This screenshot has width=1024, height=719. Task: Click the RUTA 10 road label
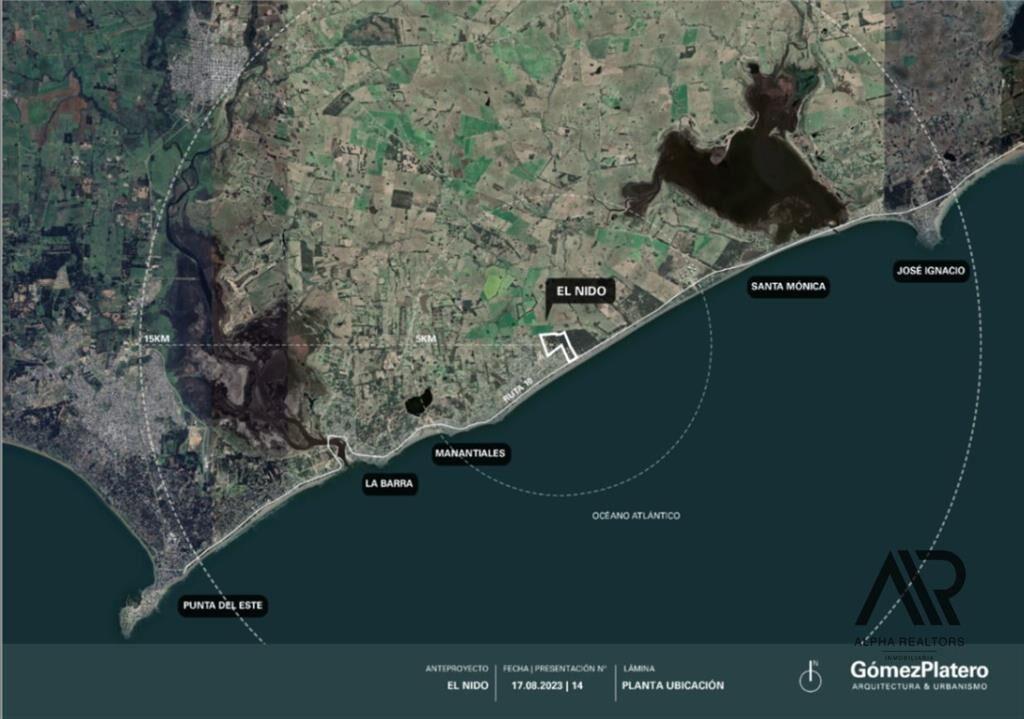pos(519,390)
